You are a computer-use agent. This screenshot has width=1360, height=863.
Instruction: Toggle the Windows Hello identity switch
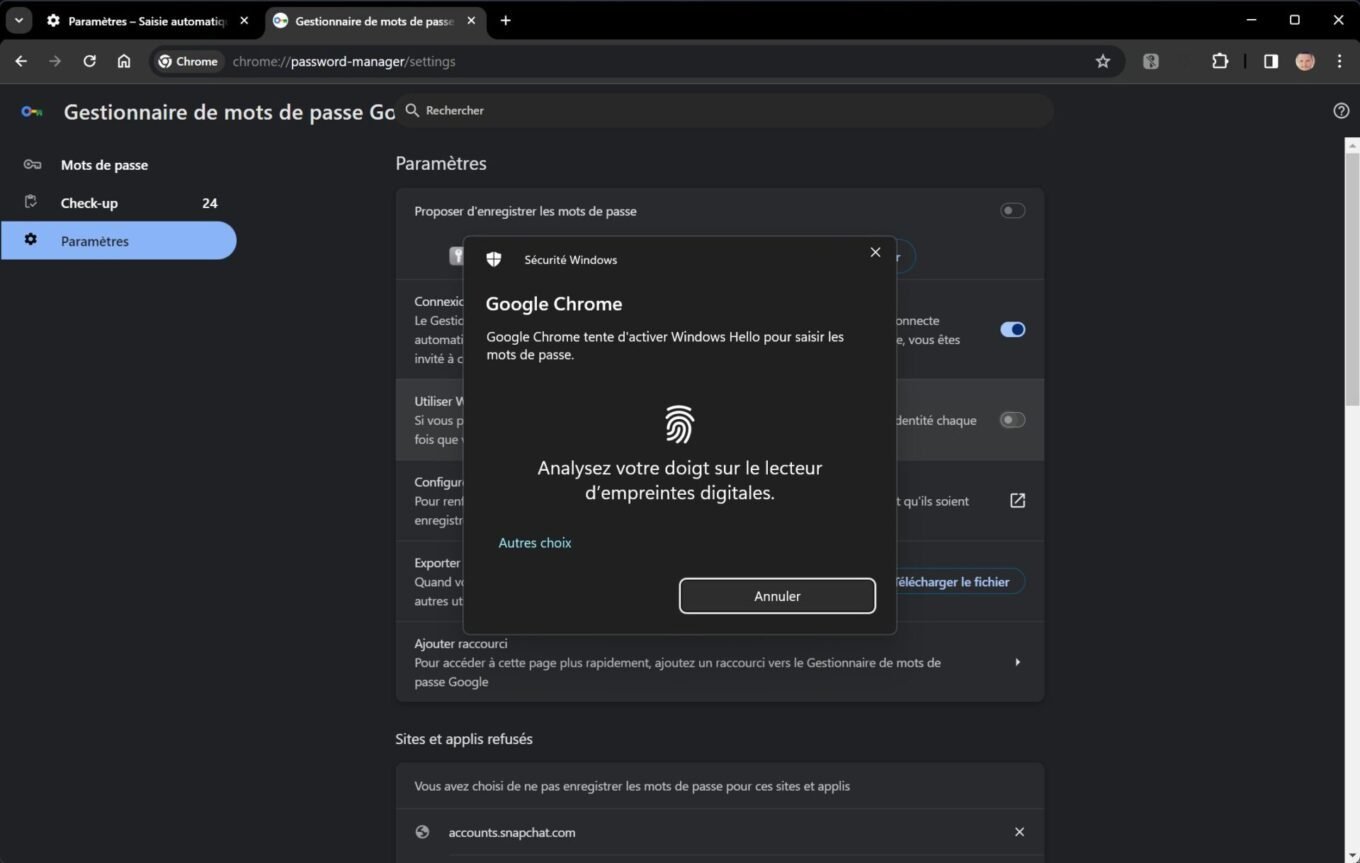pos(1012,420)
